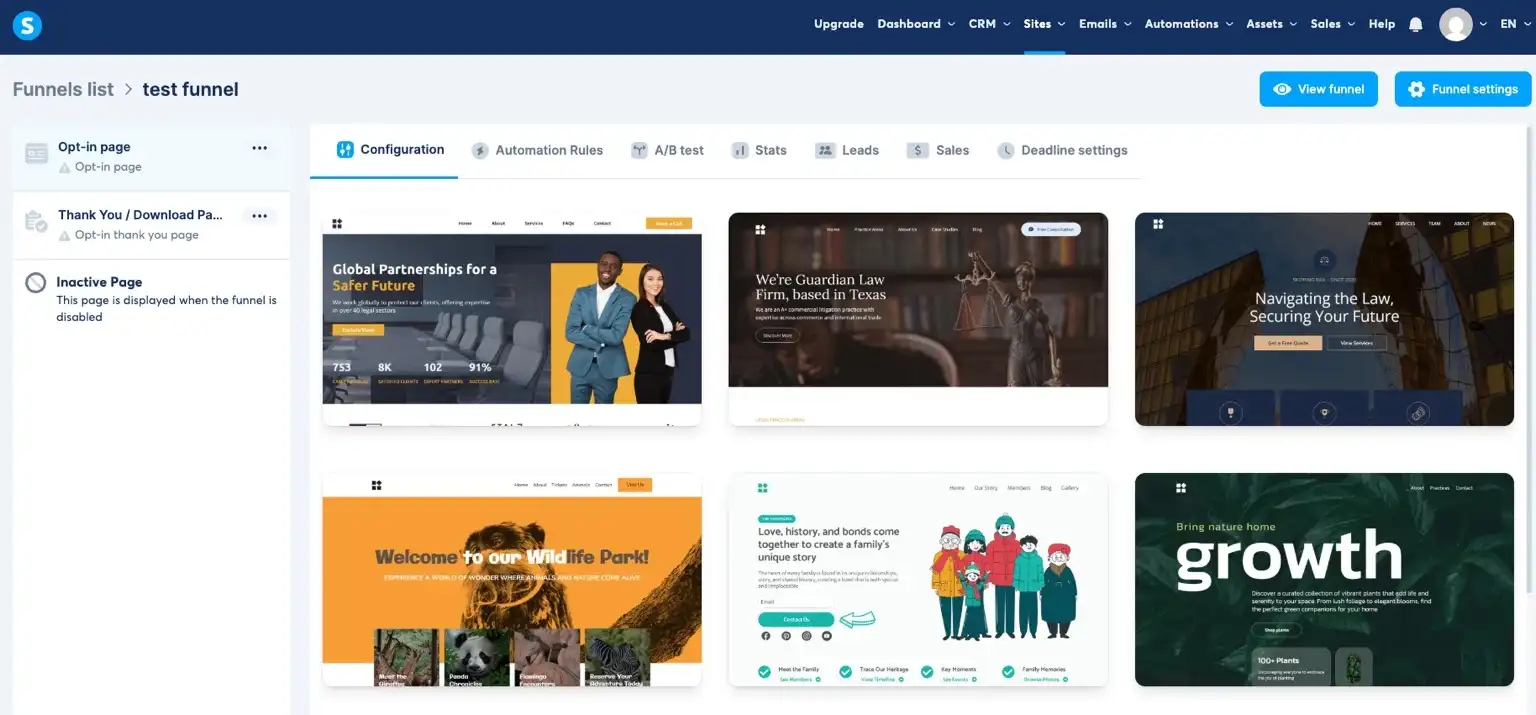Click the lightning icon on Automation Rules tab
This screenshot has height=715, width=1536.
tap(482, 150)
